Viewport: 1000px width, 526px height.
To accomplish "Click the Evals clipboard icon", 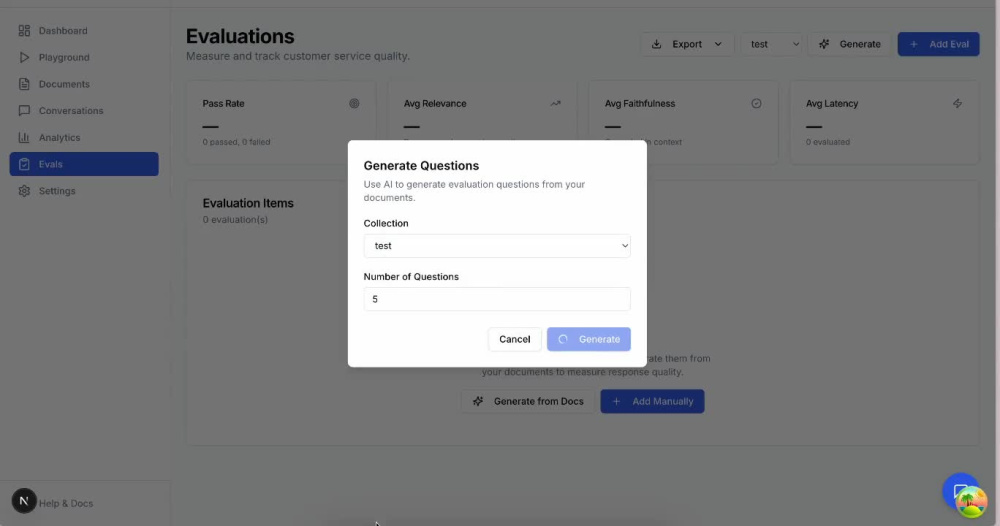I will coord(24,164).
